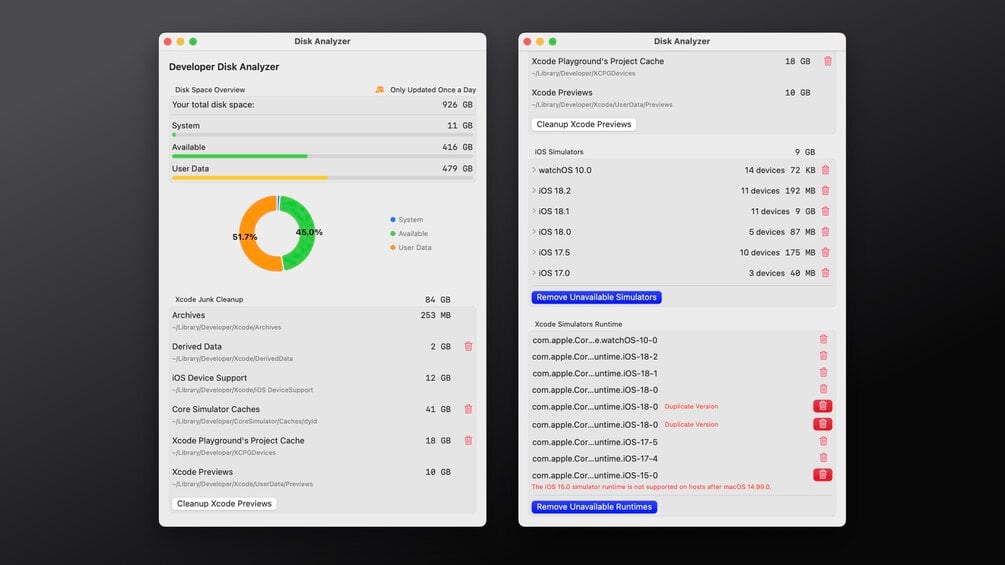
Task: Click the orange User Data legend dot
Action: tap(393, 247)
